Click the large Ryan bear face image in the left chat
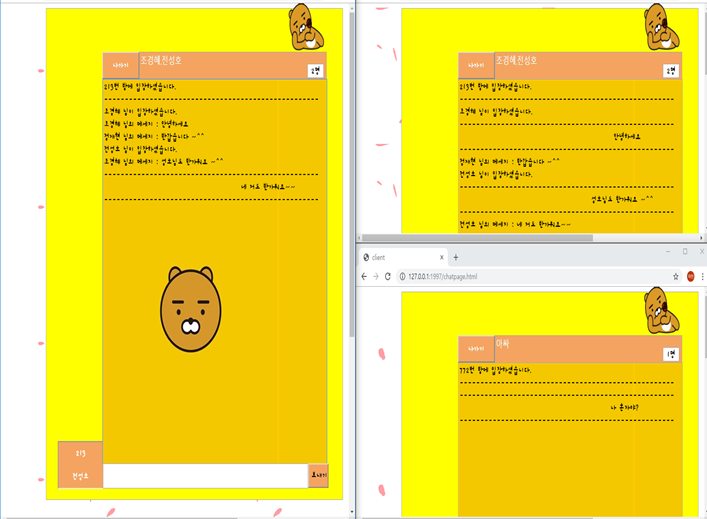The image size is (707, 519). coord(191,309)
